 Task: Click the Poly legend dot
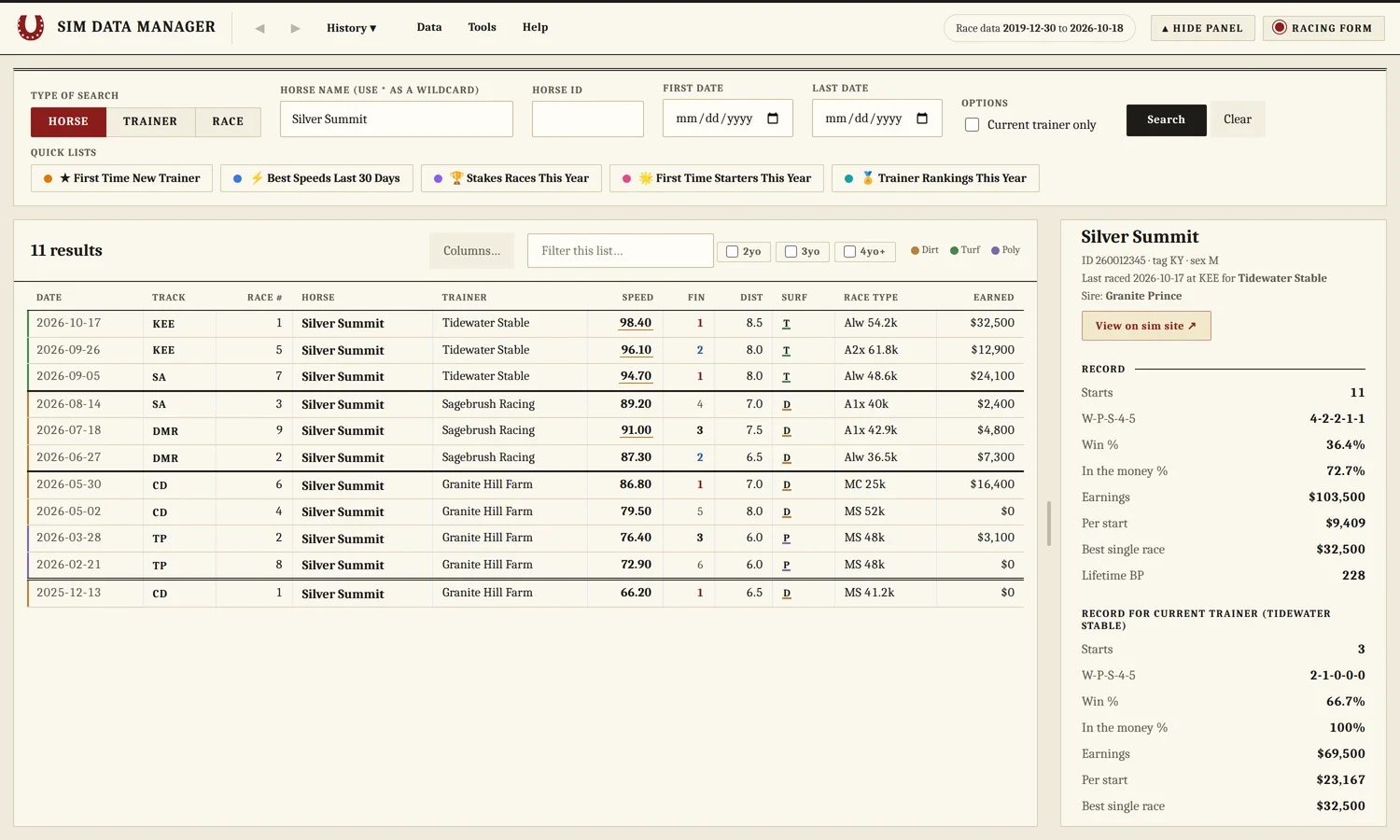[995, 250]
